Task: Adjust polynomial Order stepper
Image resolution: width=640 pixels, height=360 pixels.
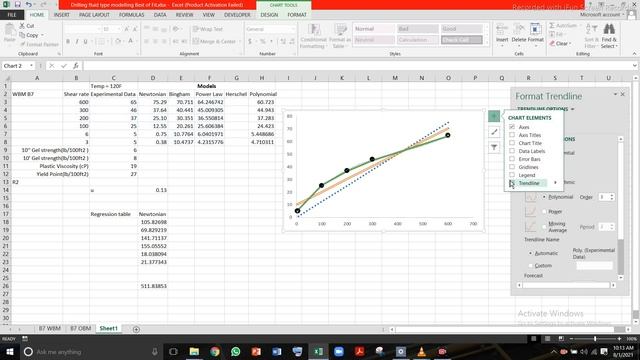Action: point(611,197)
